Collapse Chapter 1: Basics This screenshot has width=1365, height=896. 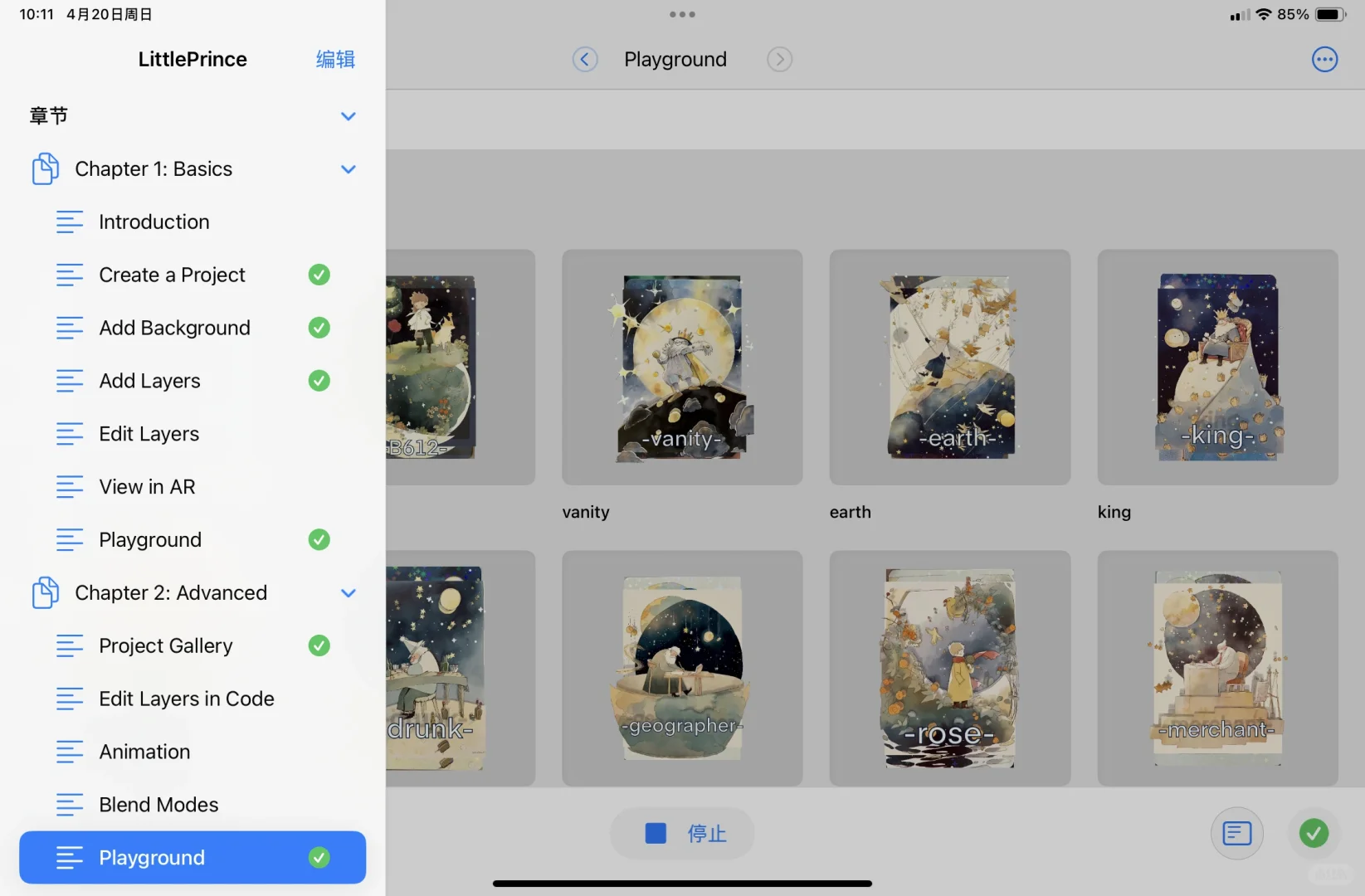[x=349, y=169]
